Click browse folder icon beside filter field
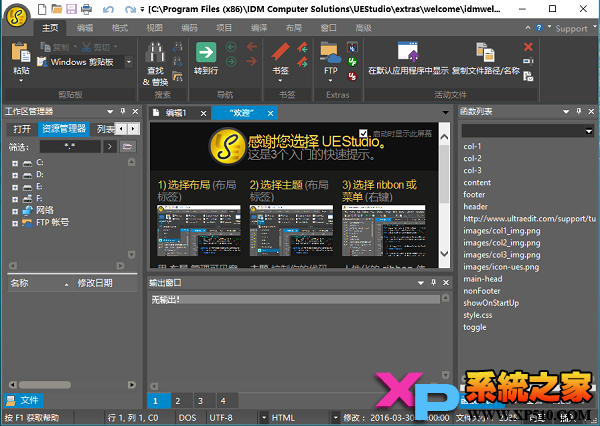Image resolution: width=600 pixels, height=426 pixels. (x=127, y=146)
